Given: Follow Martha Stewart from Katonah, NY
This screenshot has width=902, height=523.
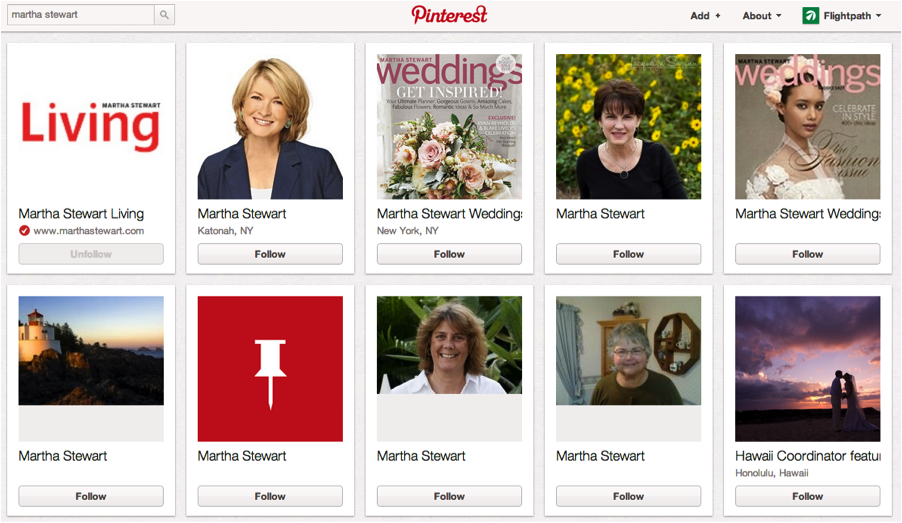Looking at the screenshot, I should (x=270, y=254).
